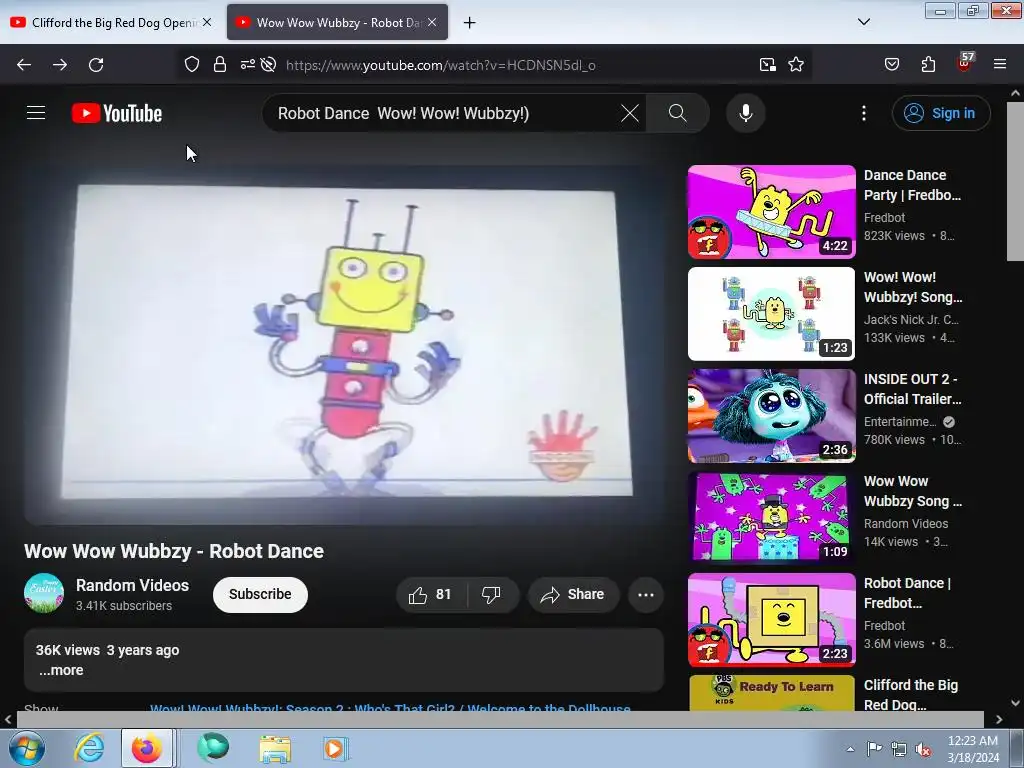This screenshot has width=1024, height=768.
Task: Open INSIDE OUT 2 Official Trailer thumbnail
Action: (x=771, y=415)
